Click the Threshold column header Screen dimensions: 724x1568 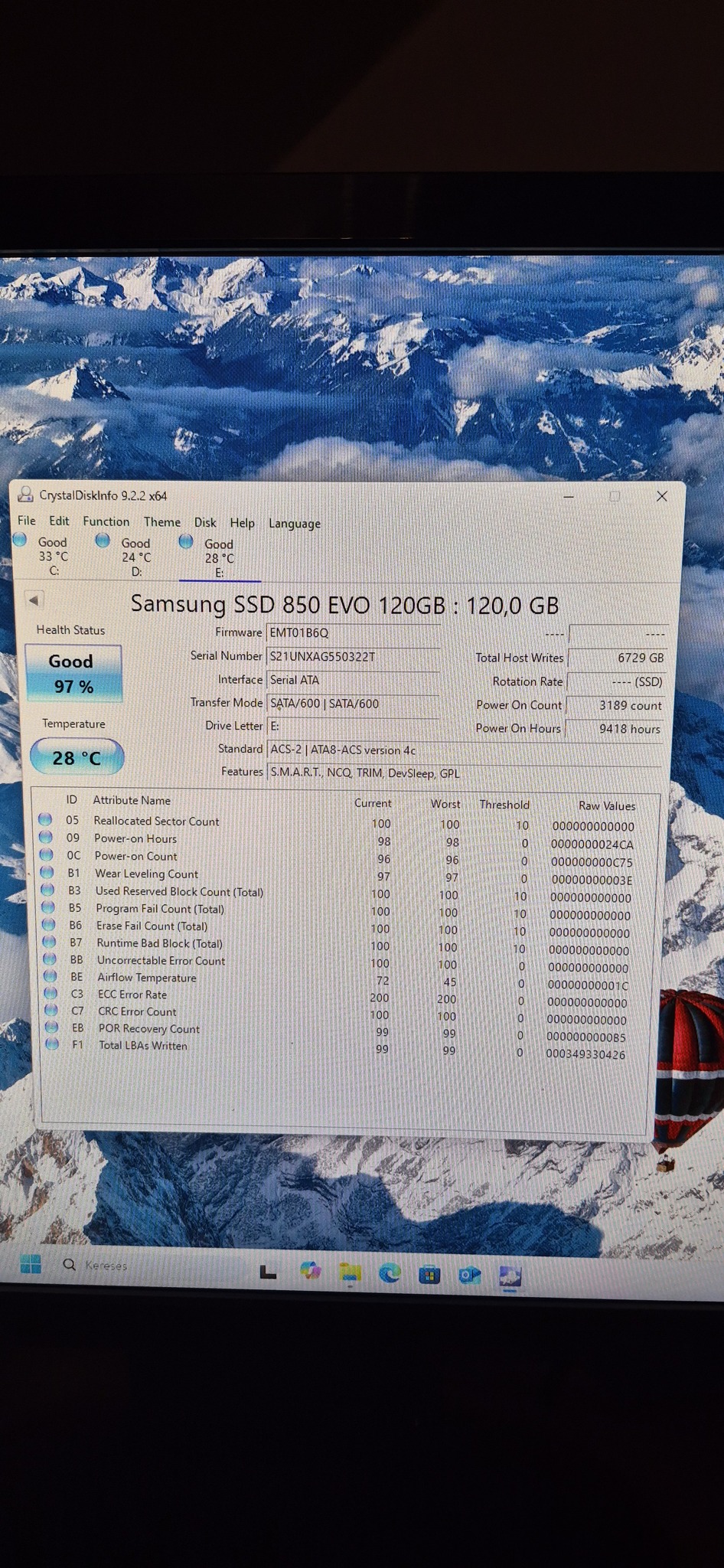click(504, 805)
